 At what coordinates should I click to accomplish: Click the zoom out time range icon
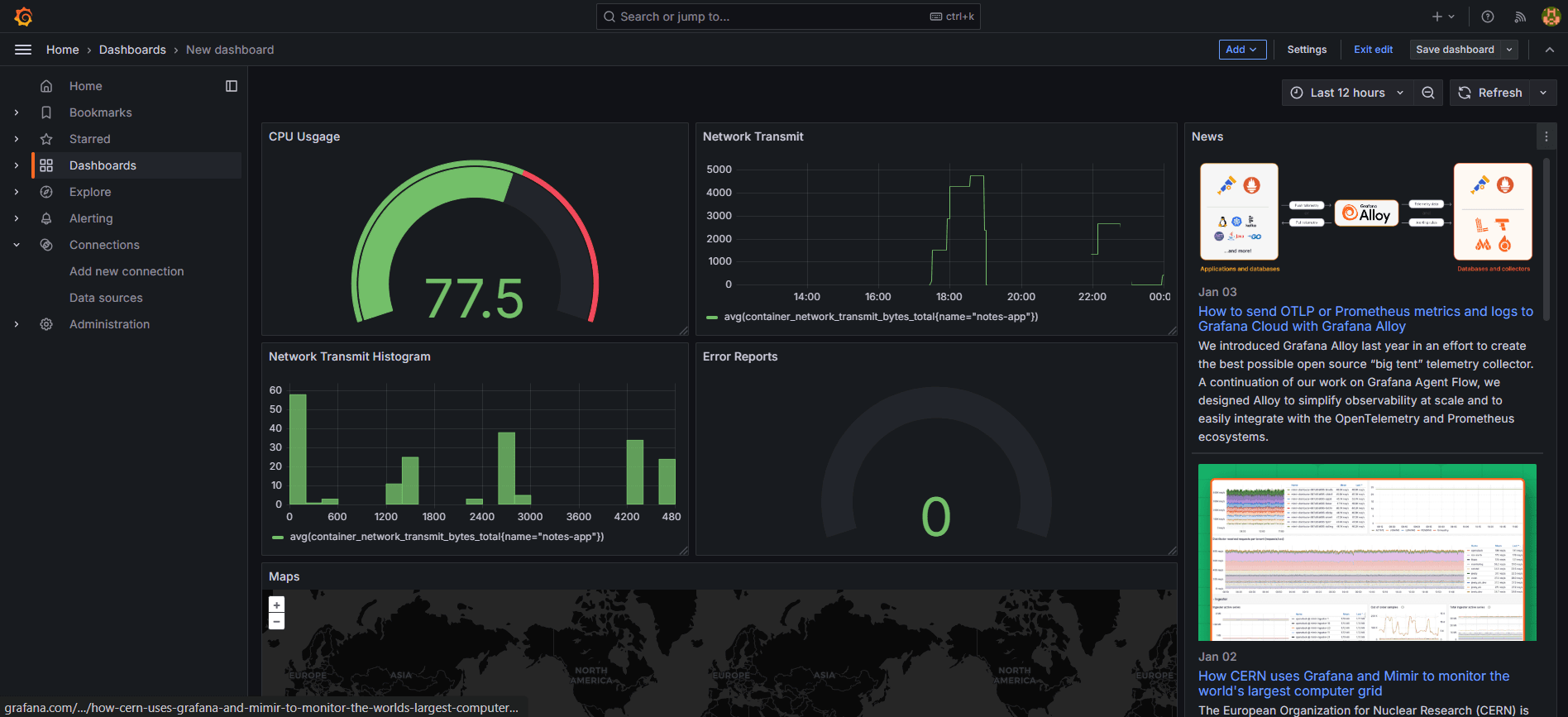click(x=1428, y=93)
